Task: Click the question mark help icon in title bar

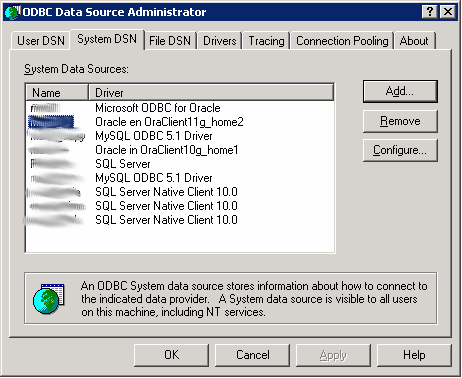Action: pyautogui.click(x=430, y=12)
